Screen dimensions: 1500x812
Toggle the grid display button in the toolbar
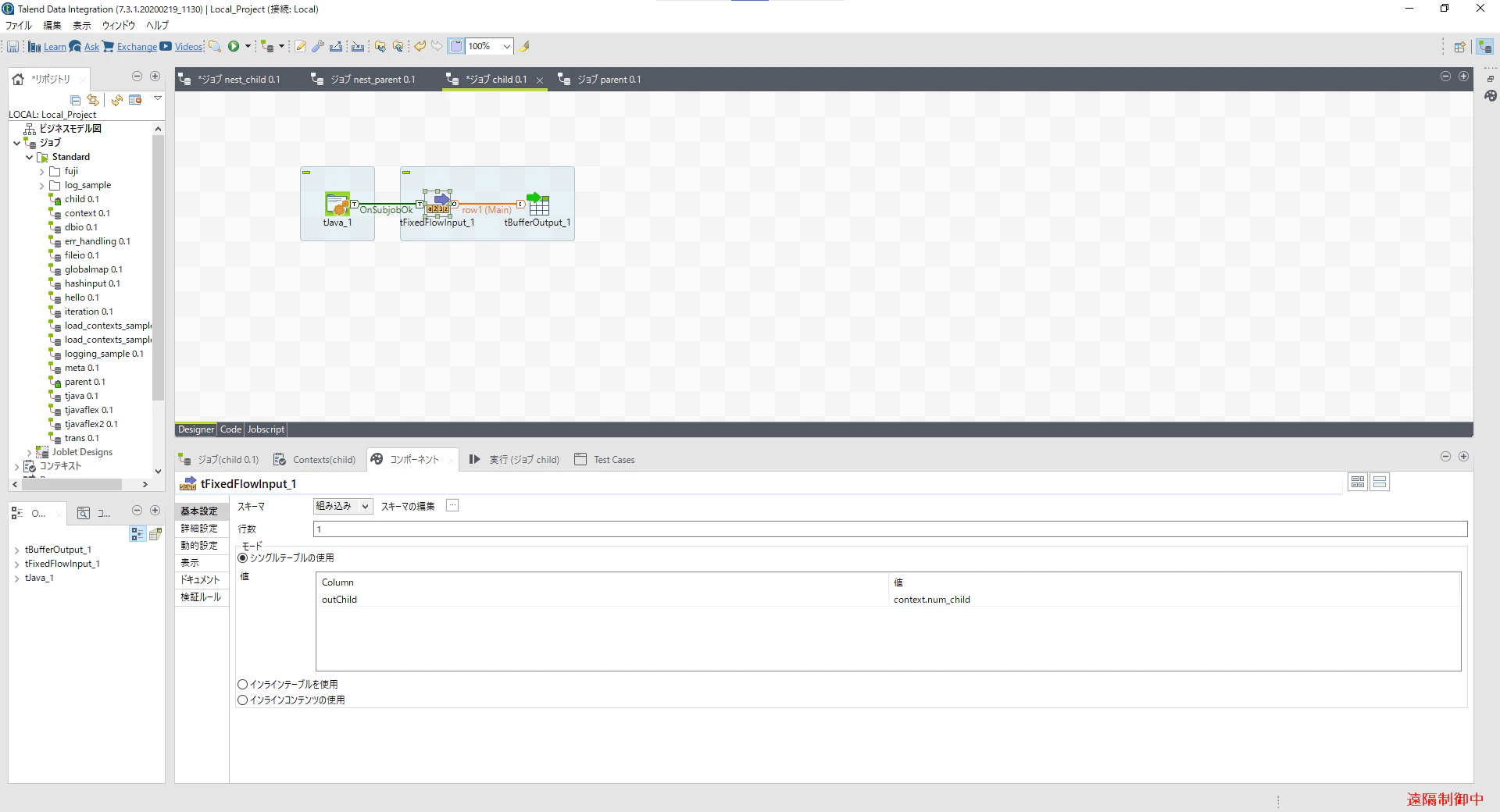click(x=456, y=47)
